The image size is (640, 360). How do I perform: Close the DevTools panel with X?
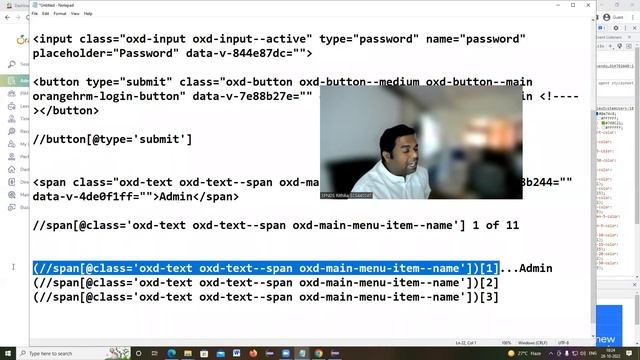click(634, 28)
